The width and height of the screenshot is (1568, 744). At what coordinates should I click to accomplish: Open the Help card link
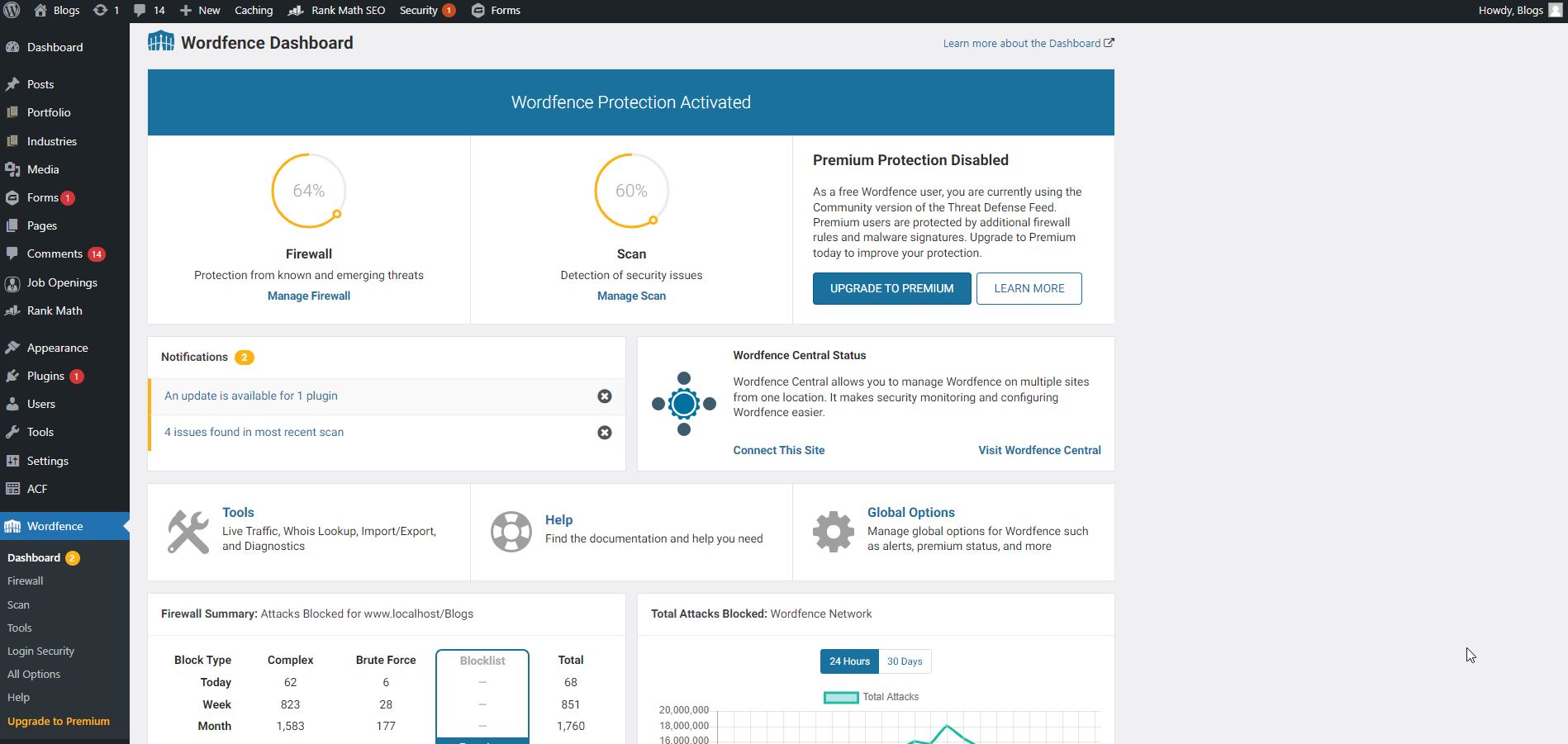pyautogui.click(x=558, y=519)
